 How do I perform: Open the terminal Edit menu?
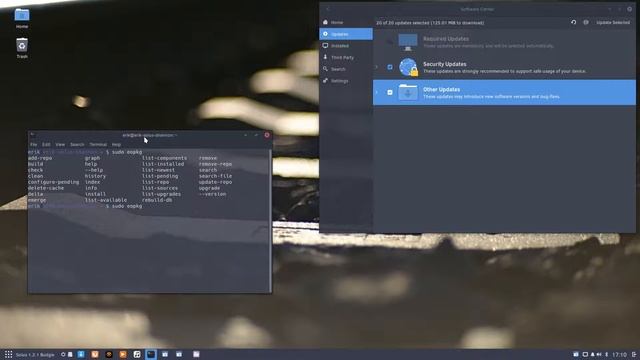pos(46,144)
